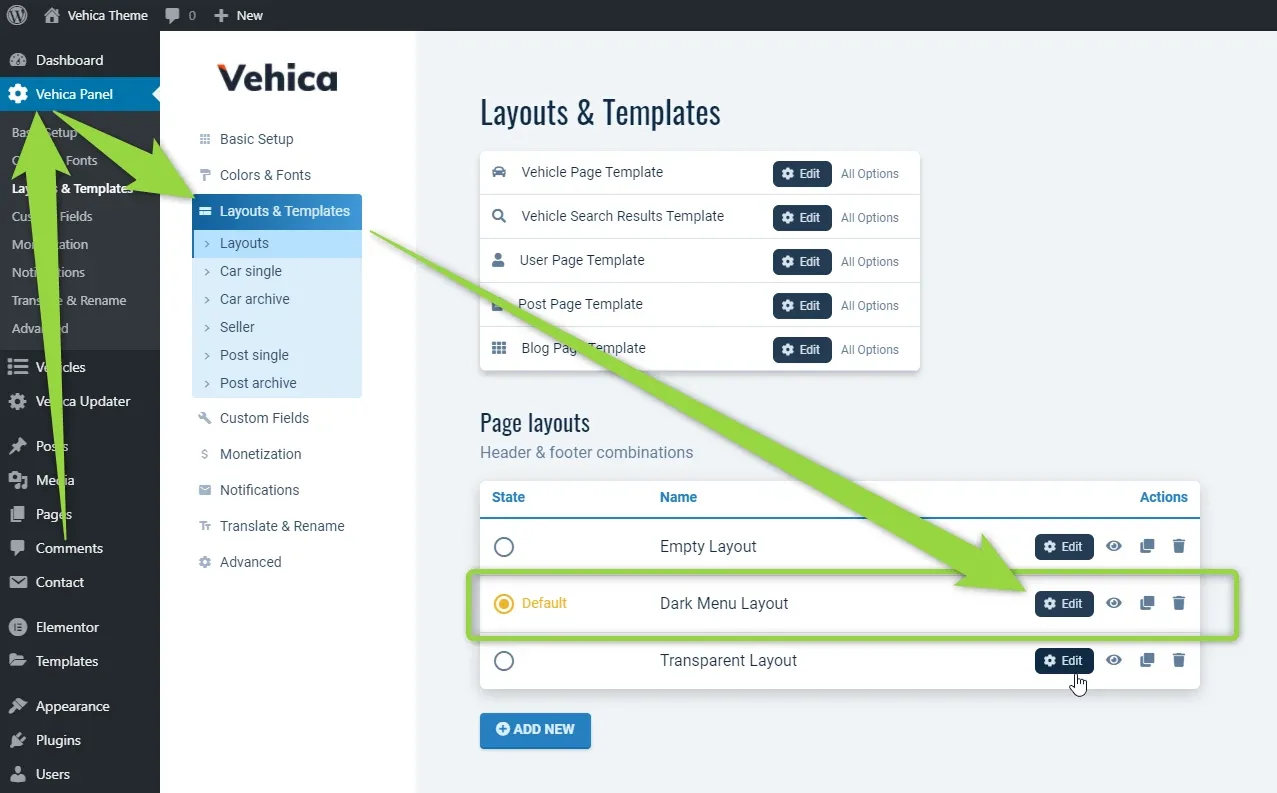This screenshot has height=793, width=1277.
Task: Edit the User Page Template
Action: pyautogui.click(x=802, y=261)
